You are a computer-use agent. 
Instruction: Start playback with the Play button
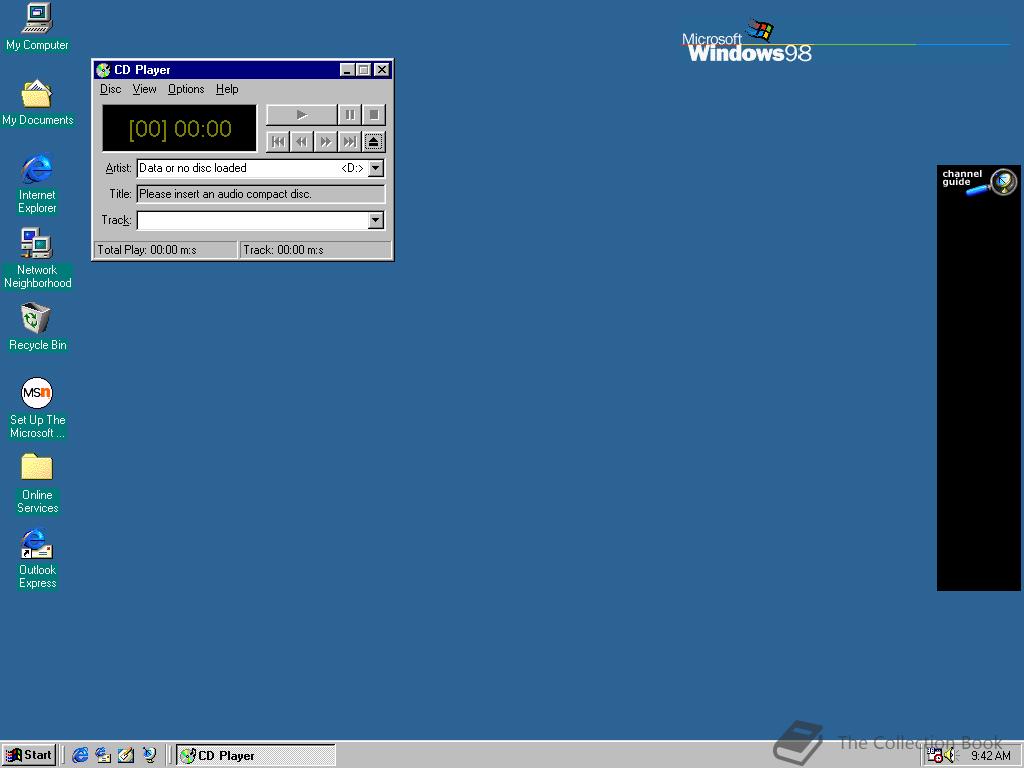302,115
